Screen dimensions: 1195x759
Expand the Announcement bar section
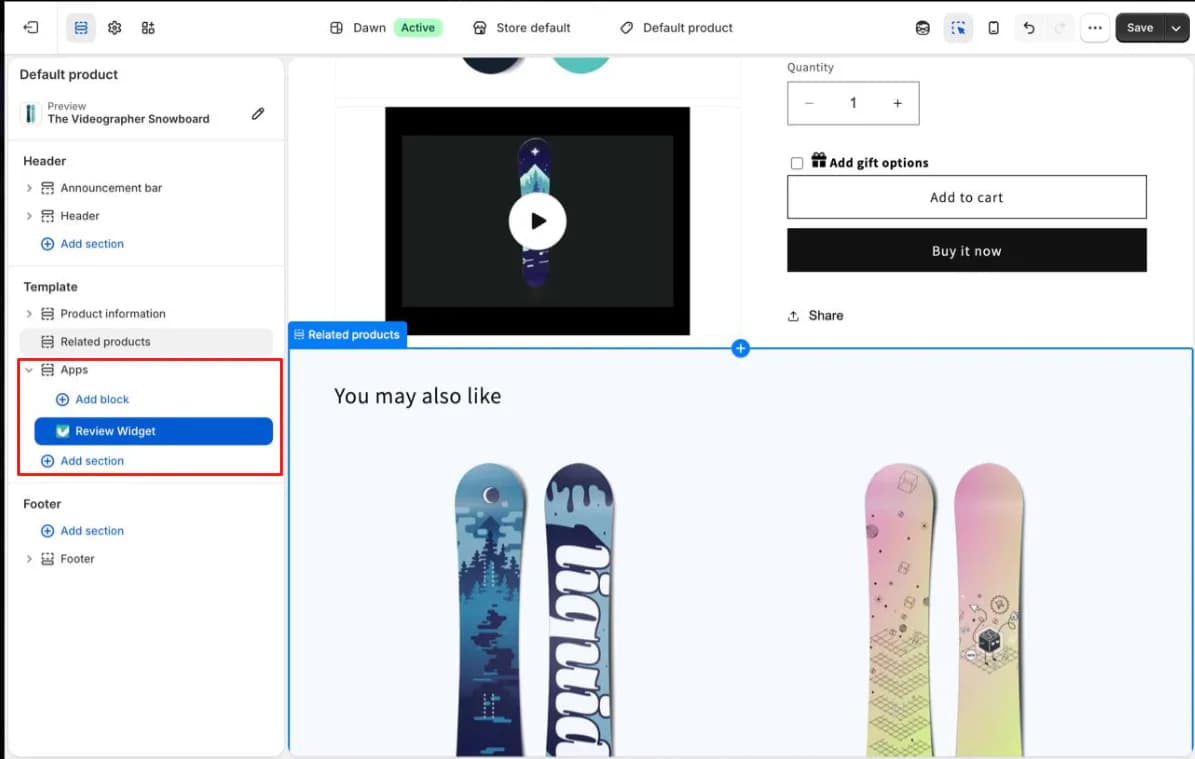[29, 187]
